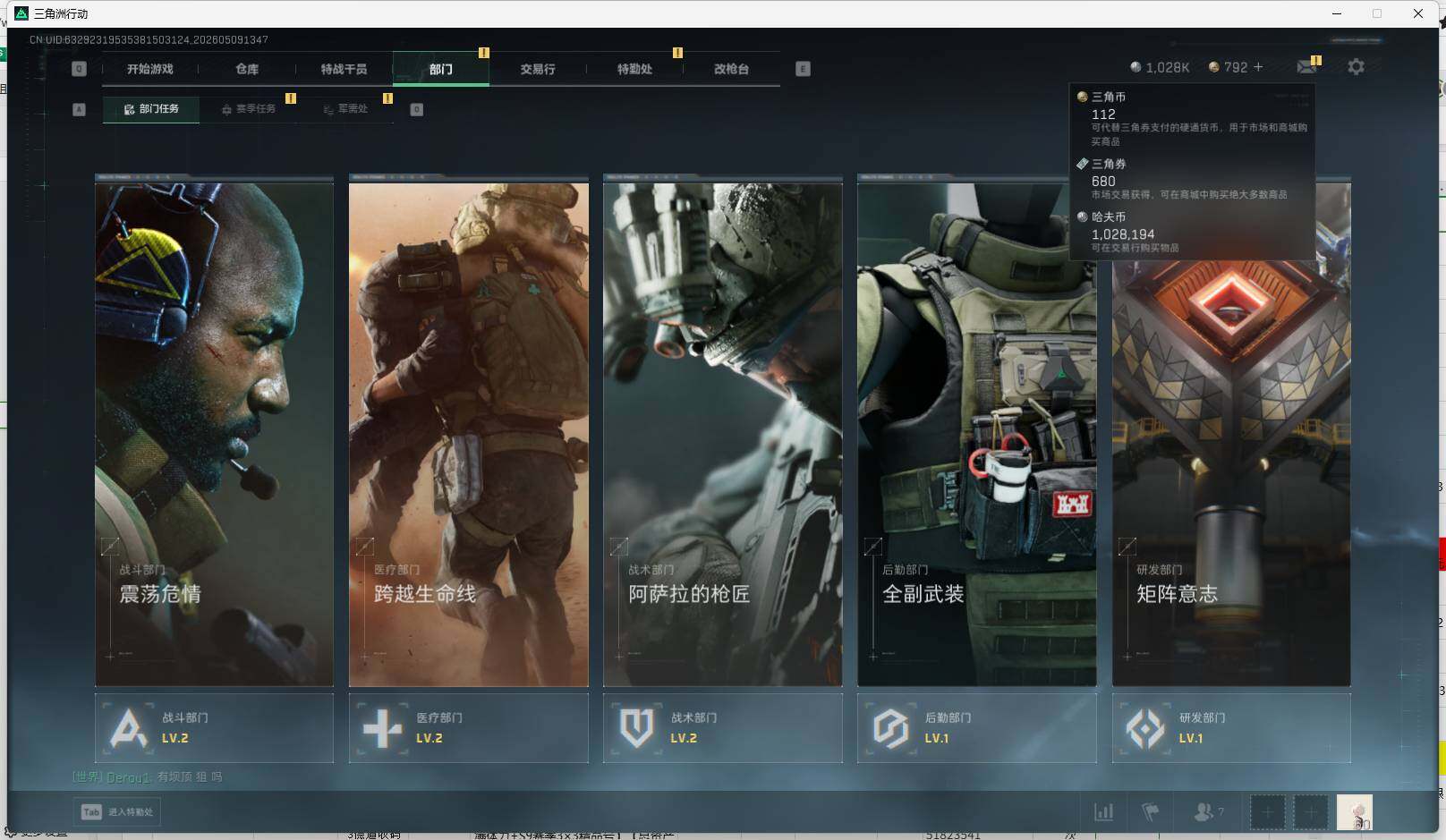1446x840 pixels.
Task: Select the 战斗部门 LV.2 panel
Action: (215, 728)
